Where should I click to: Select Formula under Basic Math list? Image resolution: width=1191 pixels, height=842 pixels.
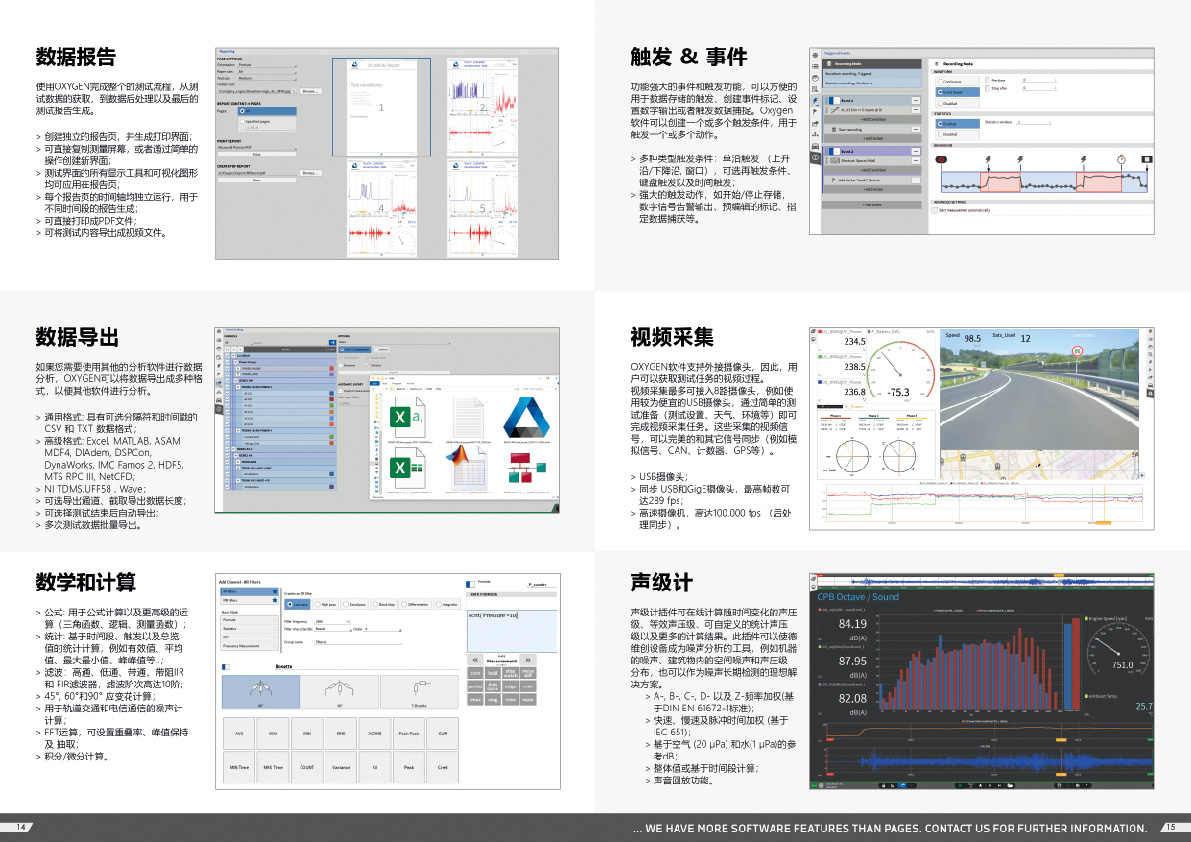[x=249, y=620]
